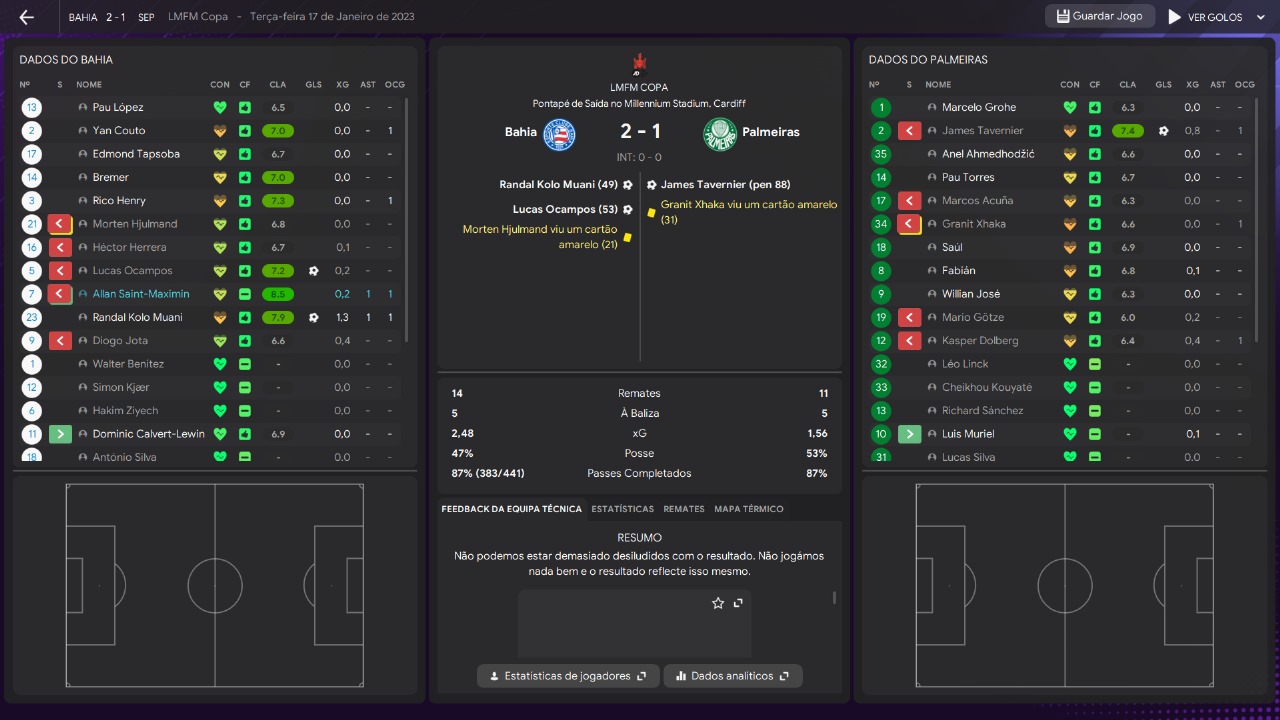Click goal icon next to James Tavernier row

1163,130
